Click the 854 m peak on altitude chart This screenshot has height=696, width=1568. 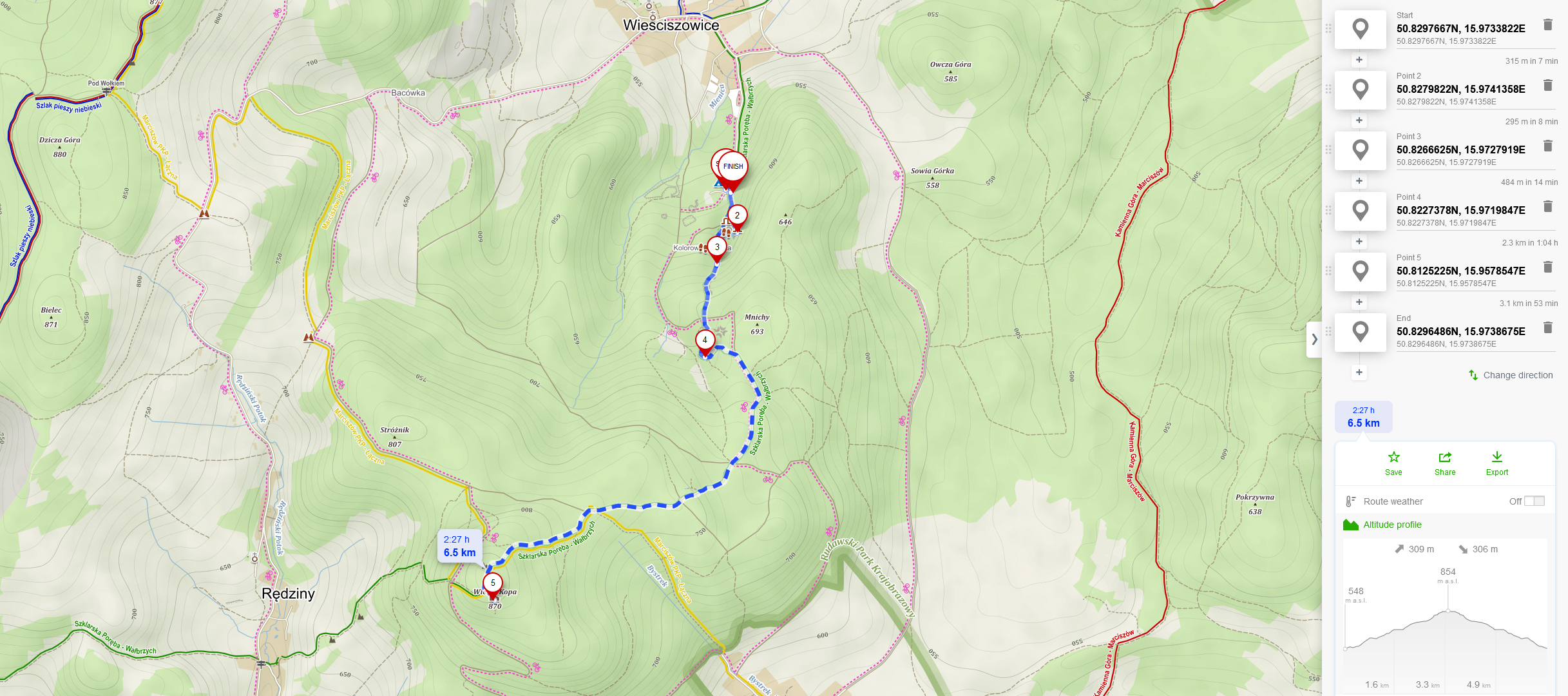(1448, 610)
